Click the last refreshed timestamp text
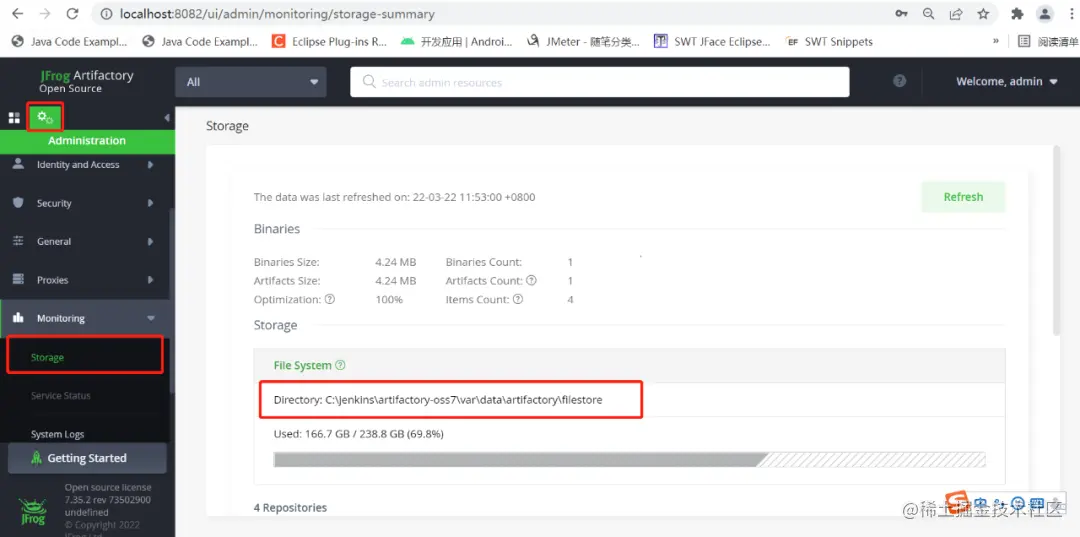Image resolution: width=1080 pixels, height=537 pixels. point(394,197)
